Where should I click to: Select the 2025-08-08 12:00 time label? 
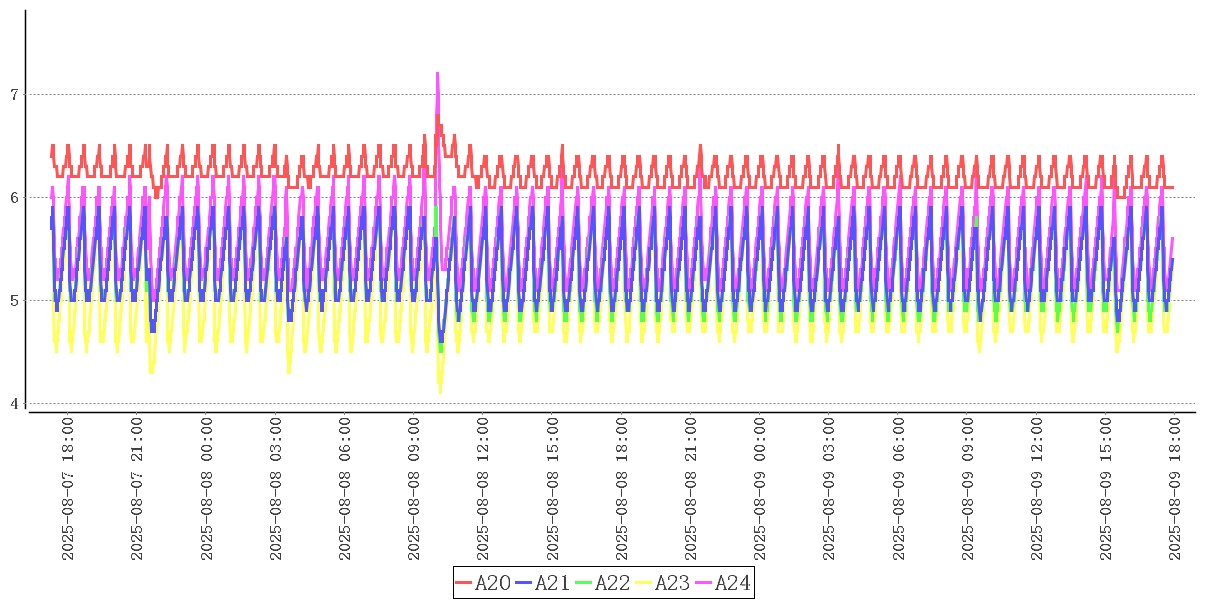pos(483,490)
